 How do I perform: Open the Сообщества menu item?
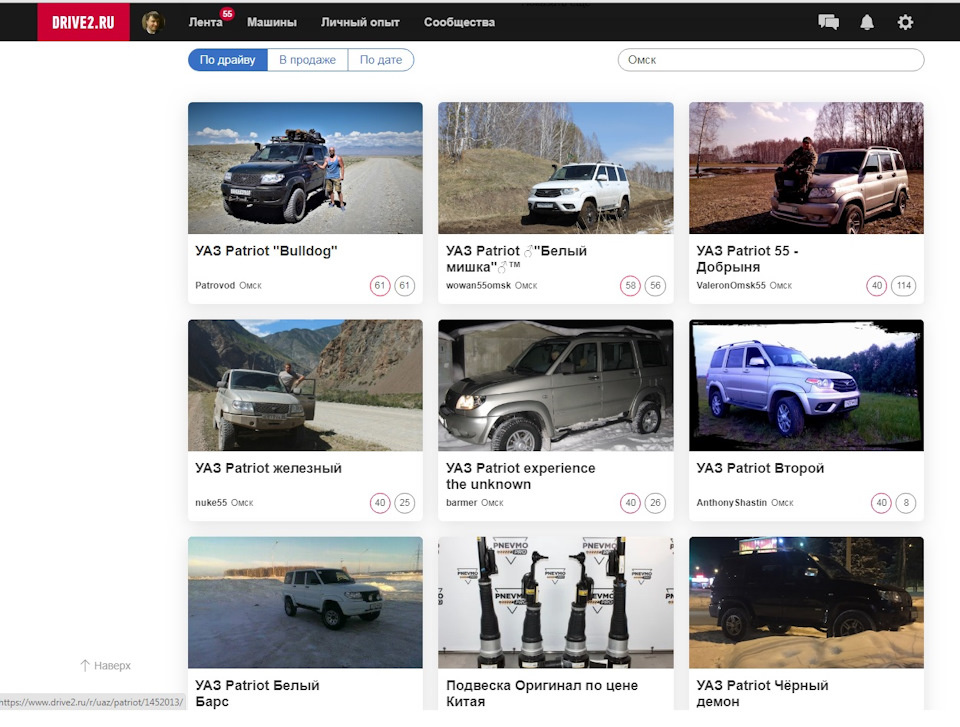point(459,22)
